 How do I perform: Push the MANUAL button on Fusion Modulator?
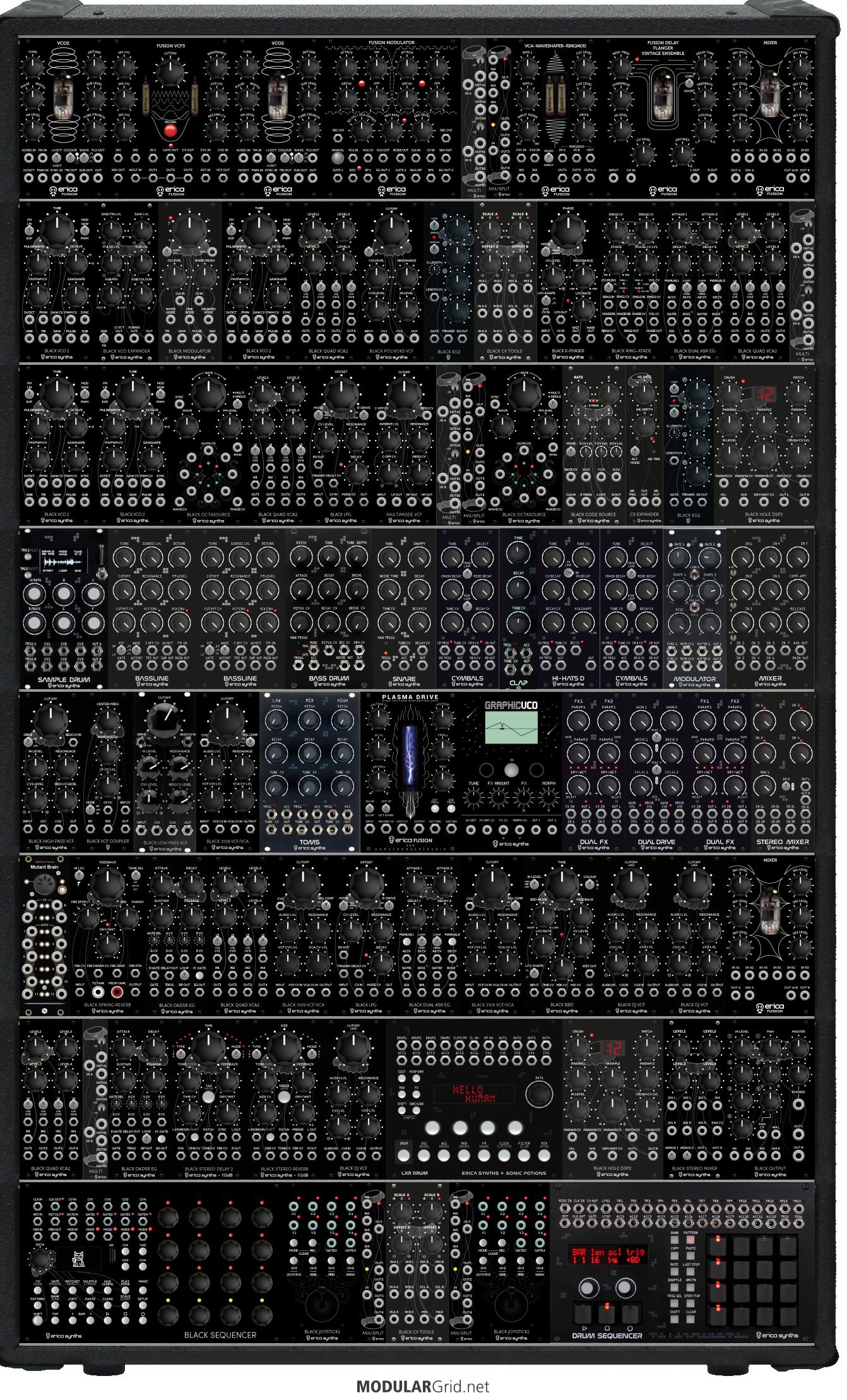(338, 158)
